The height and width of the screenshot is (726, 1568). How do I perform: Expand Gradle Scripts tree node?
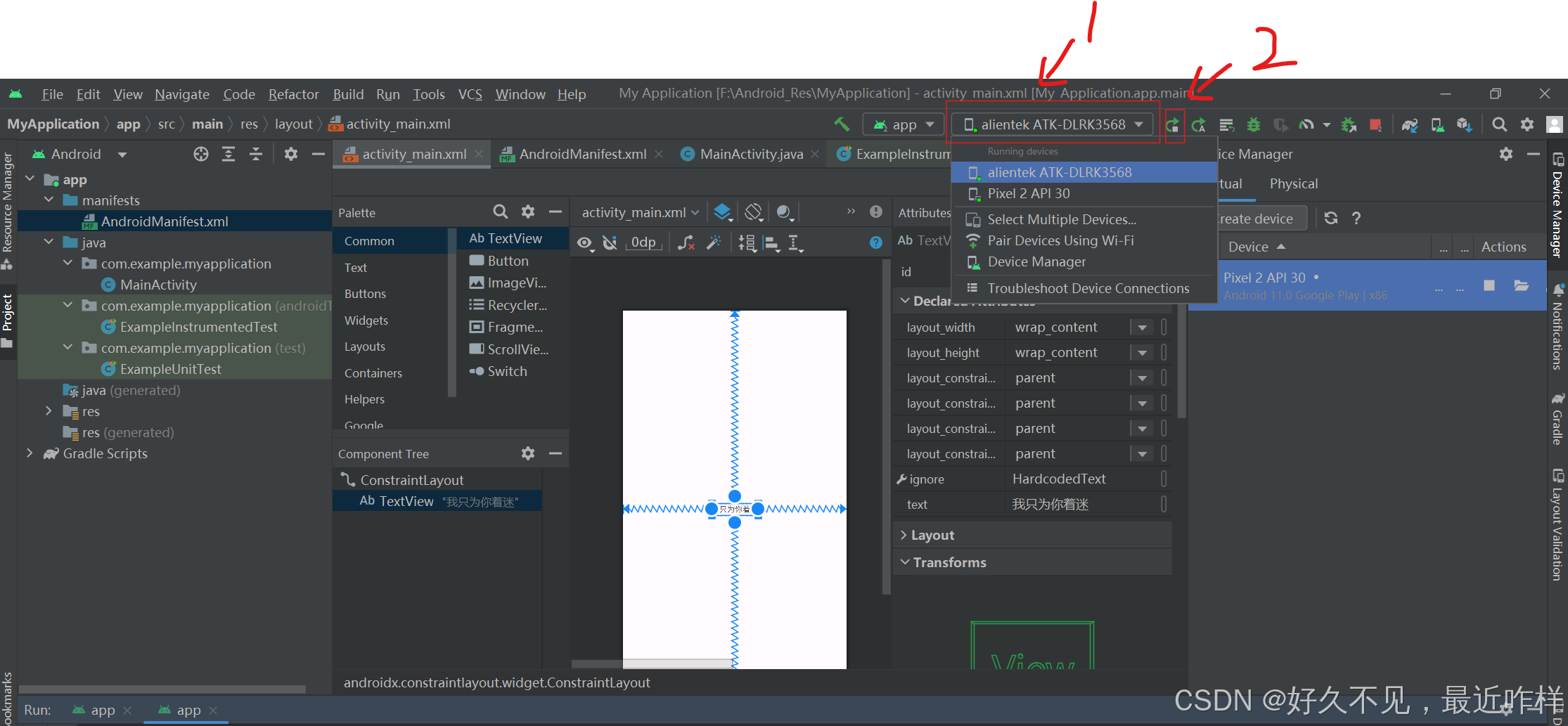coord(30,453)
